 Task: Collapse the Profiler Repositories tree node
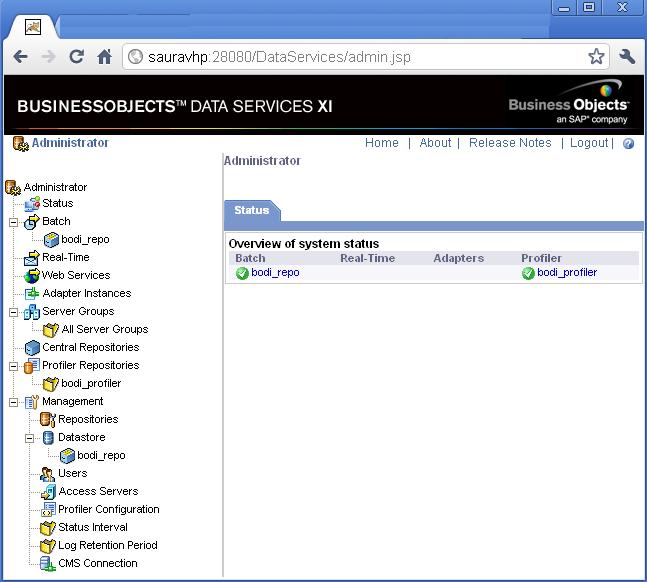(14, 366)
